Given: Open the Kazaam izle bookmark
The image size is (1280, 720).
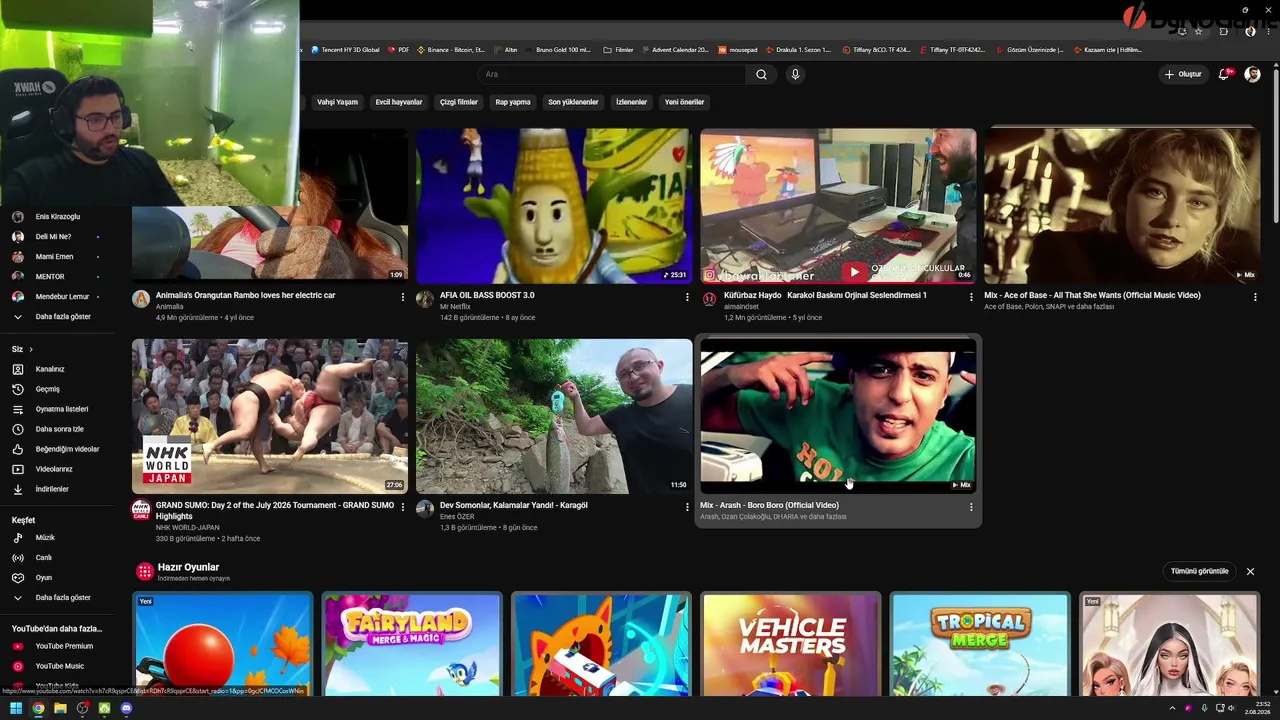Looking at the screenshot, I should (1108, 49).
